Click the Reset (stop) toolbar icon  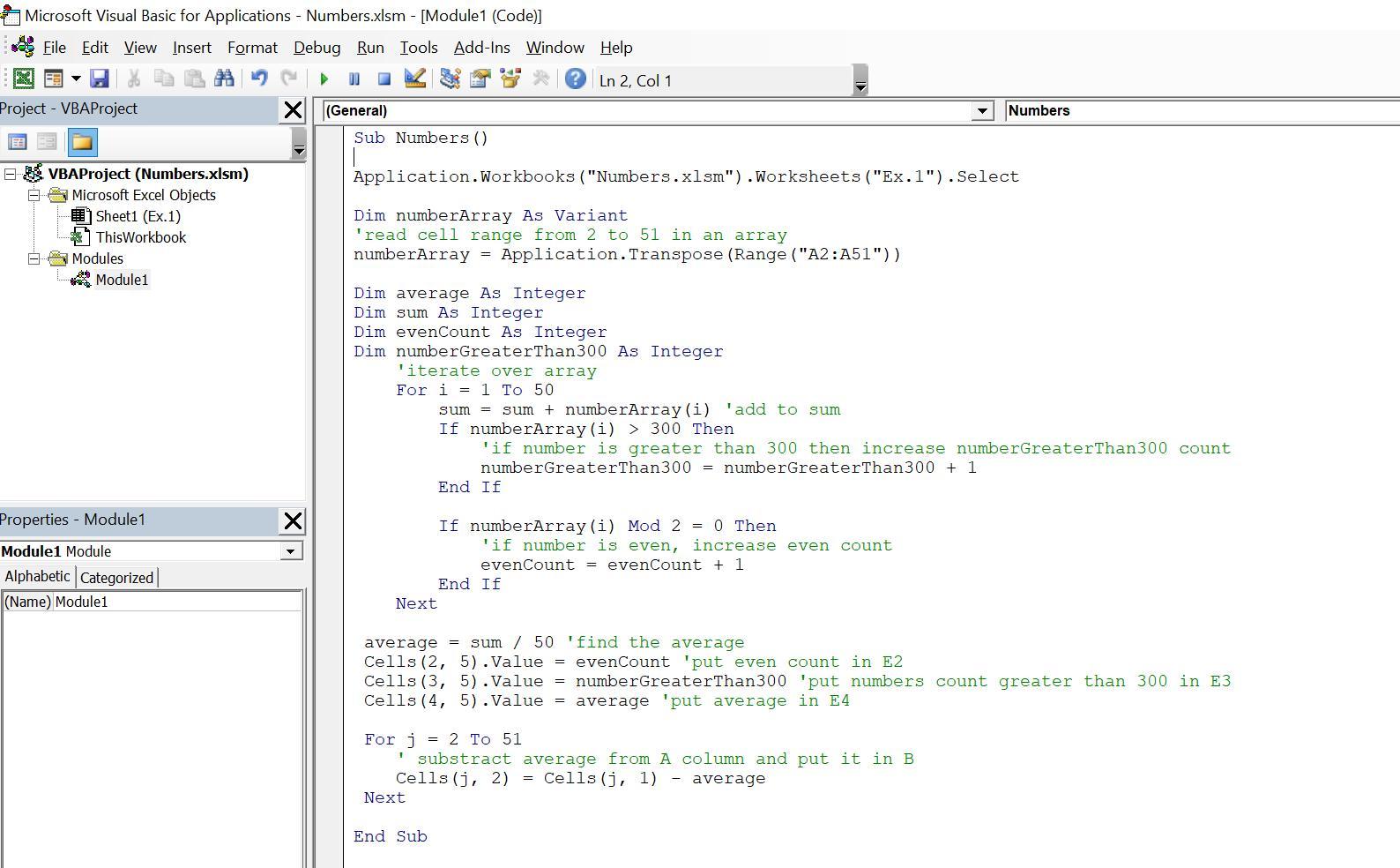click(384, 79)
